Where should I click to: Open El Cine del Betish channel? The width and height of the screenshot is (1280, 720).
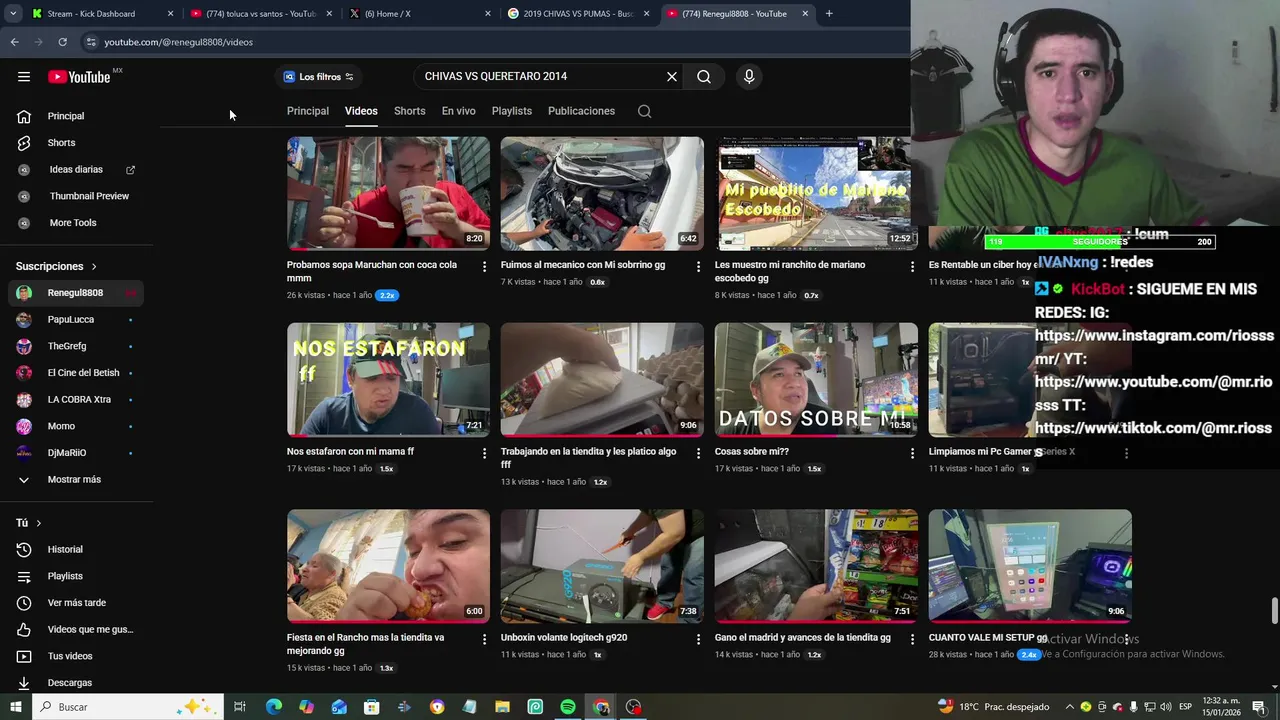(76, 373)
